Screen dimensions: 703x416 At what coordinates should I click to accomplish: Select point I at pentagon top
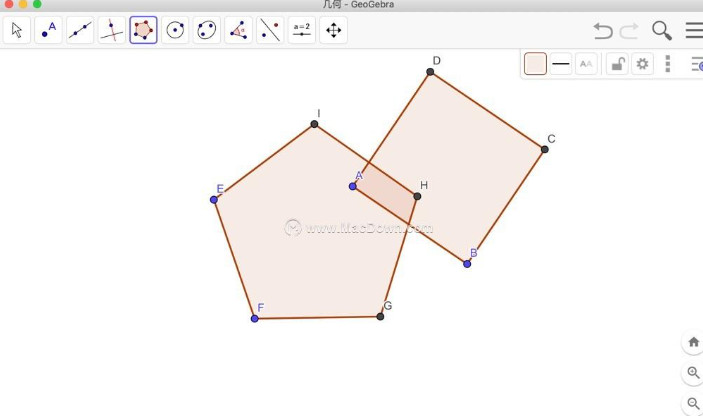(x=314, y=124)
